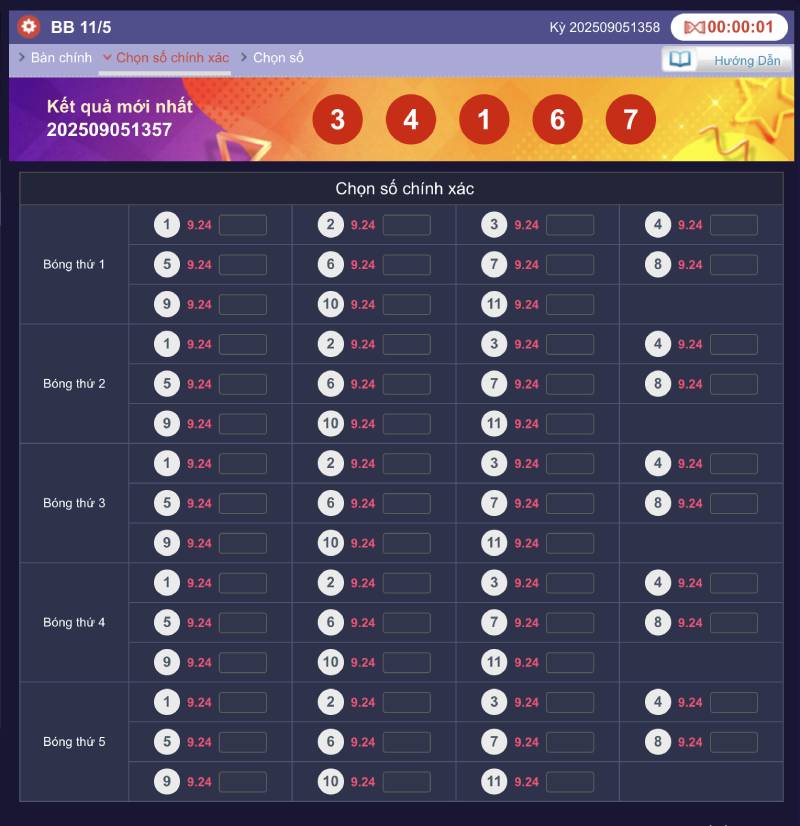Image resolution: width=800 pixels, height=826 pixels.
Task: Click result ball 4 in the banner
Action: click(x=410, y=119)
